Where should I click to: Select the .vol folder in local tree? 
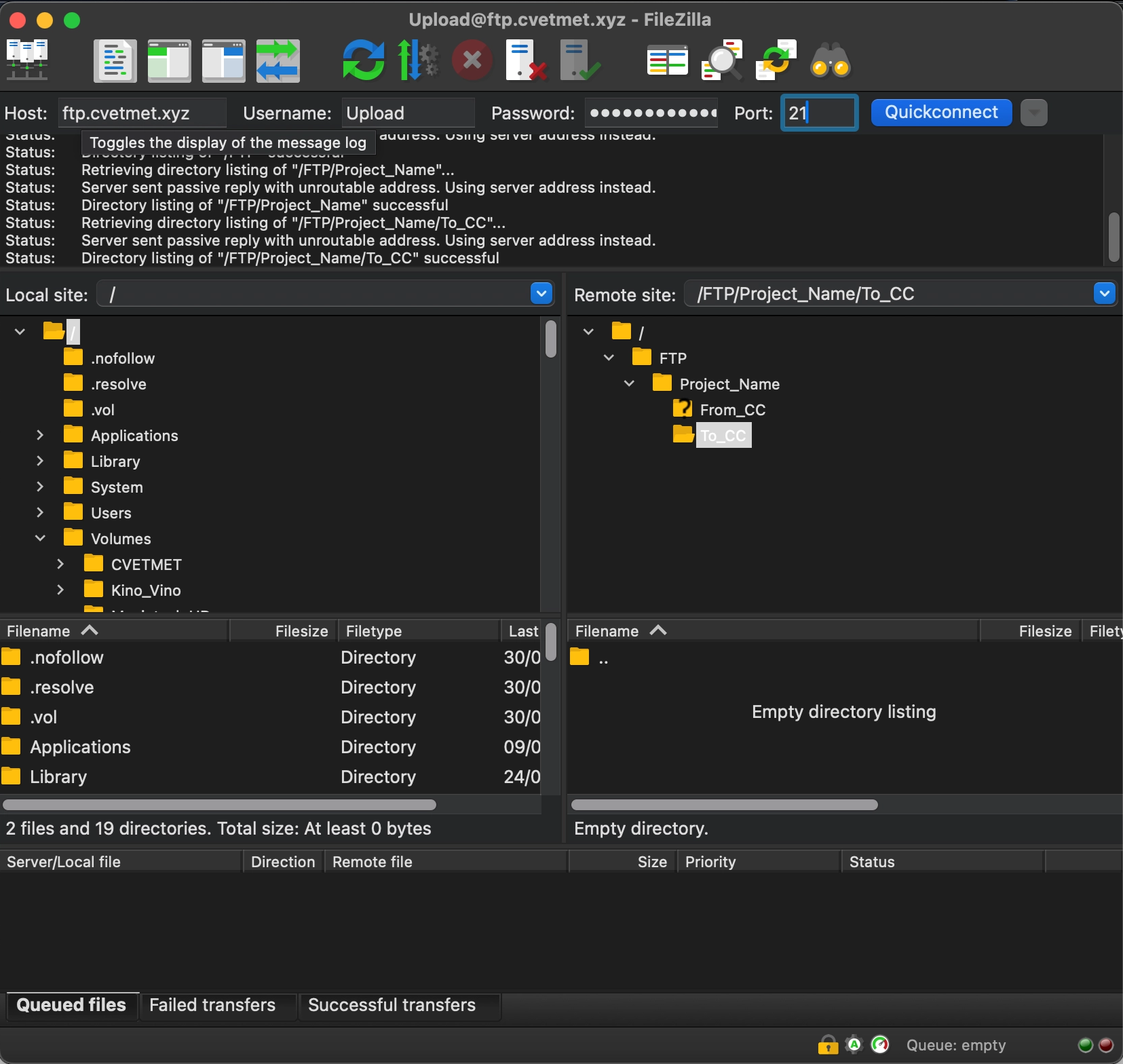(x=102, y=409)
